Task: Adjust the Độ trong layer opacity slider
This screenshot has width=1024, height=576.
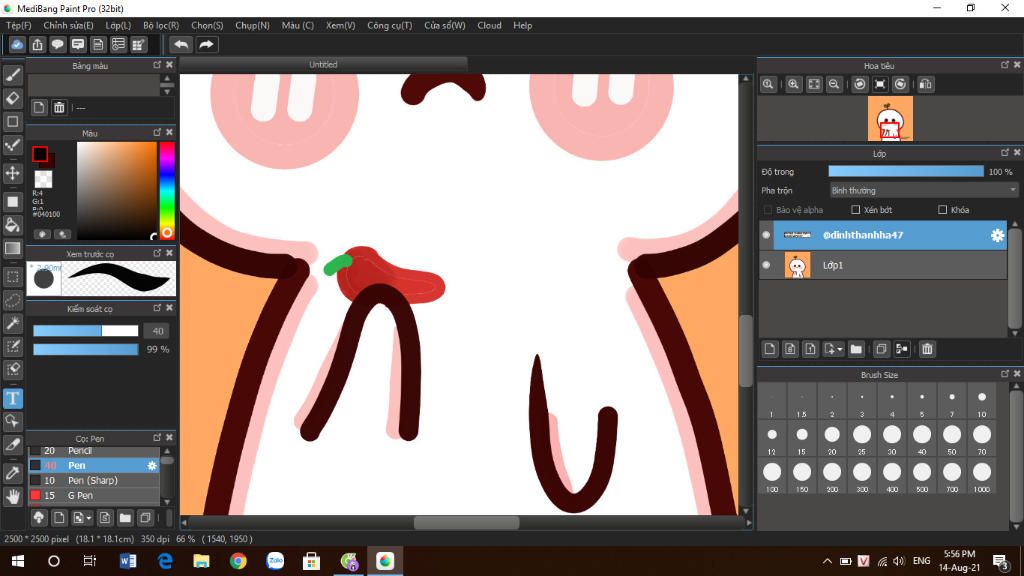Action: point(906,171)
